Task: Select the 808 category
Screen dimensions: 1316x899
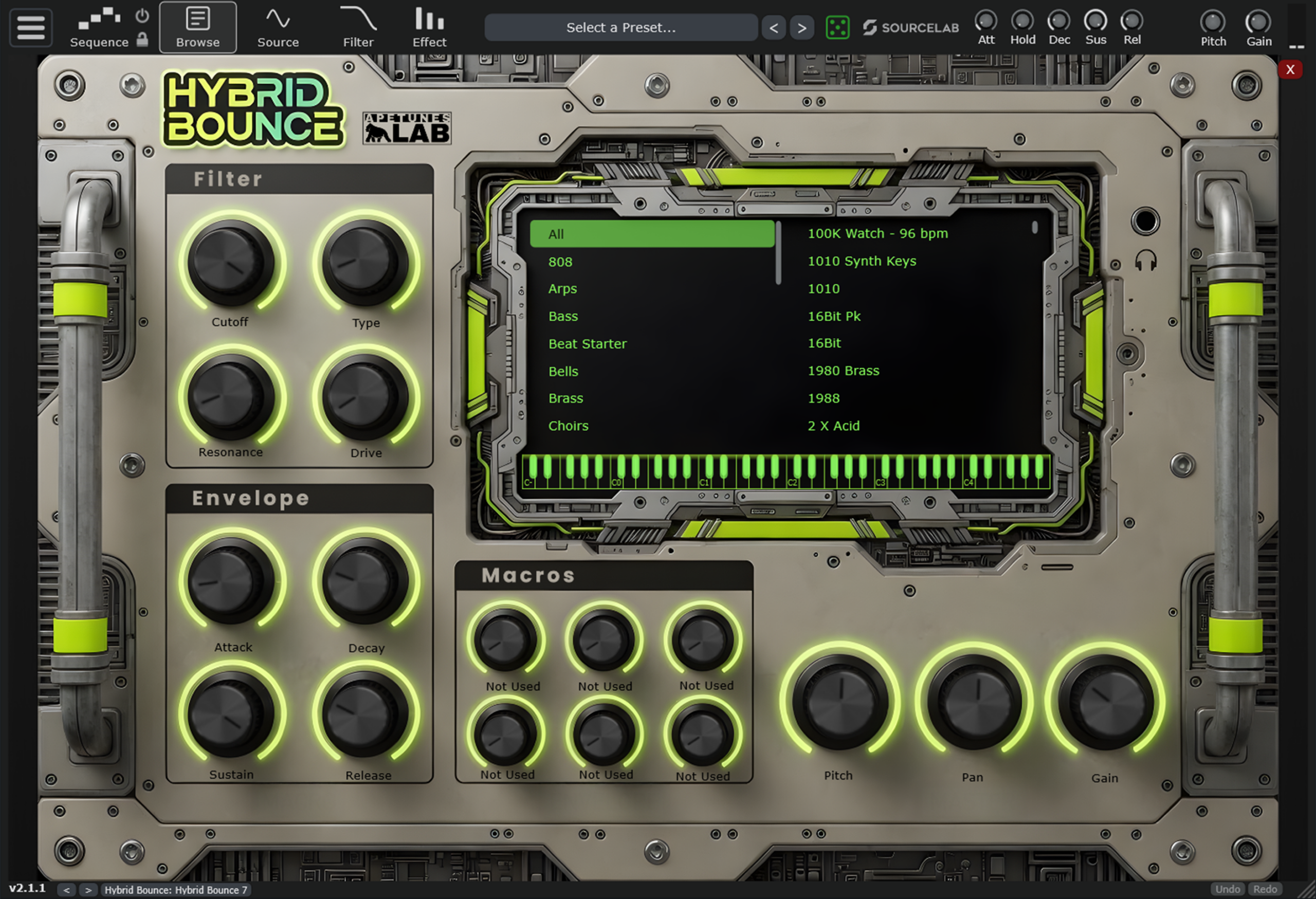Action: click(560, 262)
